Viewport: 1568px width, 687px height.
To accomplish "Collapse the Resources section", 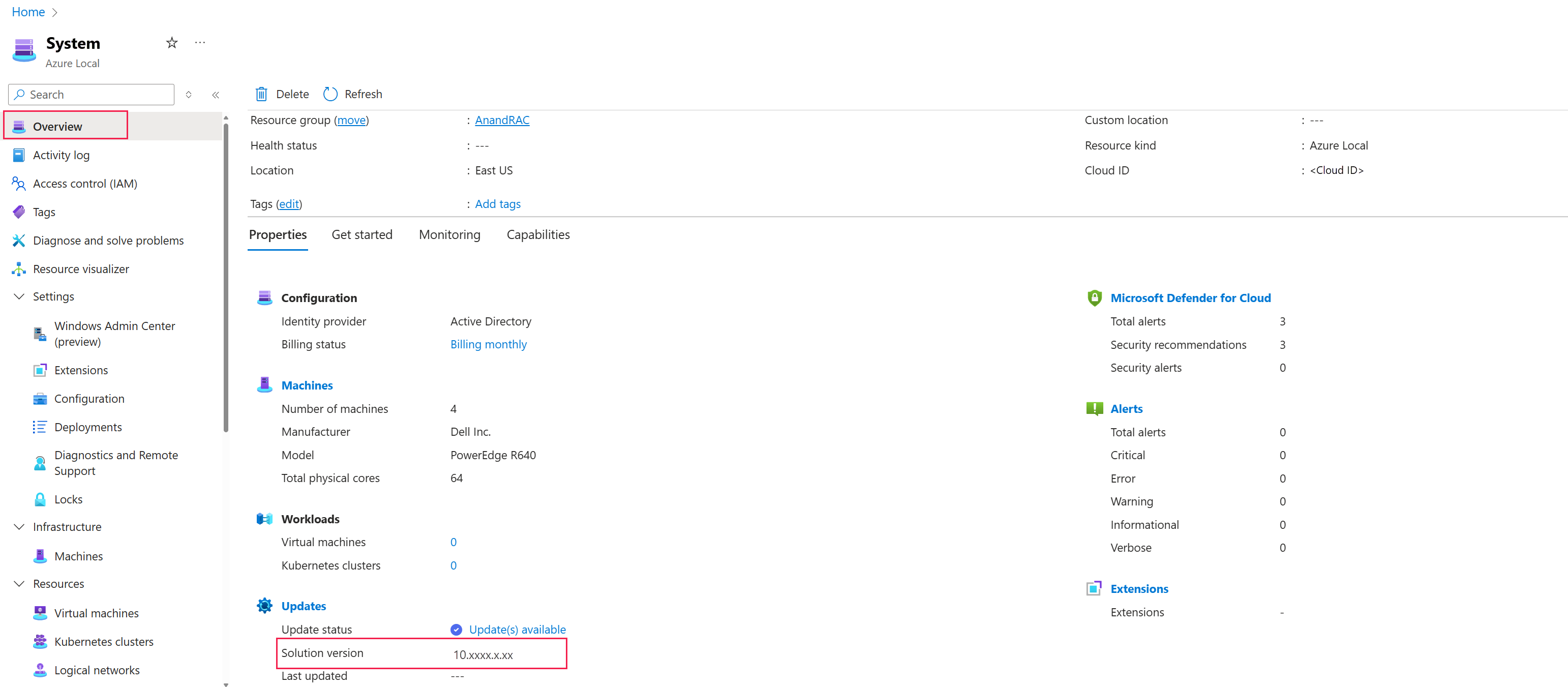I will pyautogui.click(x=19, y=584).
